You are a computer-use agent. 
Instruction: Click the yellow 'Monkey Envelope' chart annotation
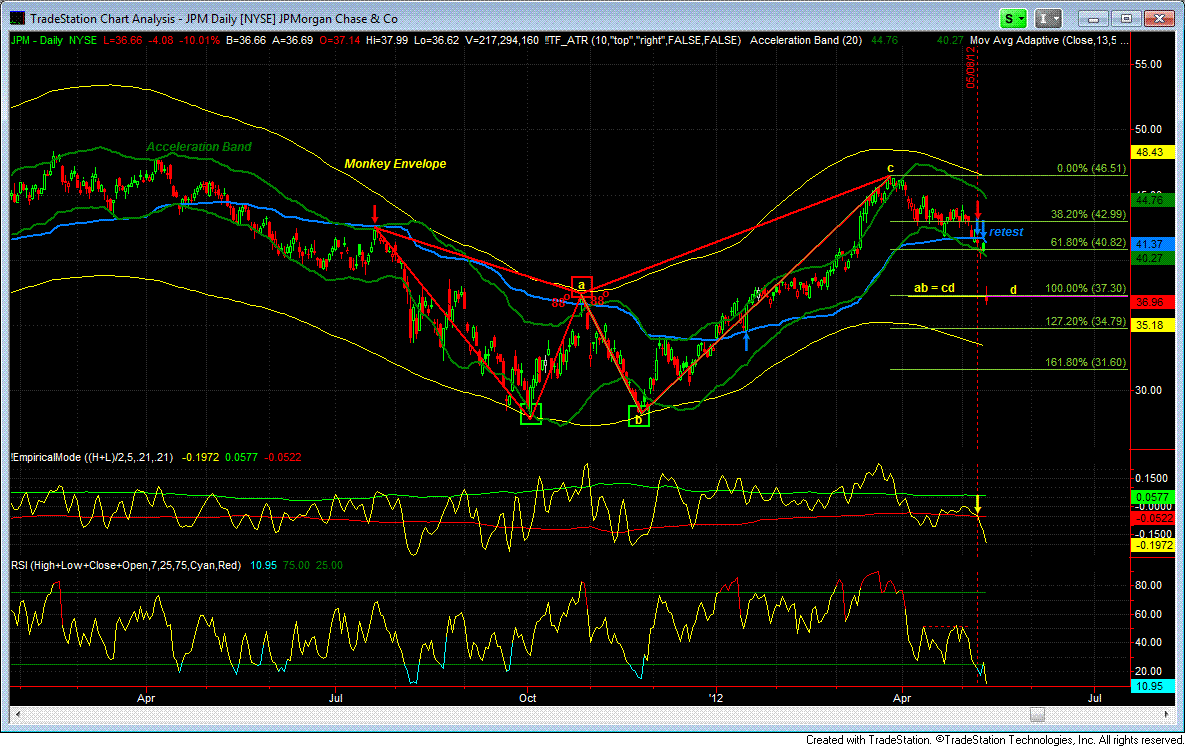tap(395, 164)
